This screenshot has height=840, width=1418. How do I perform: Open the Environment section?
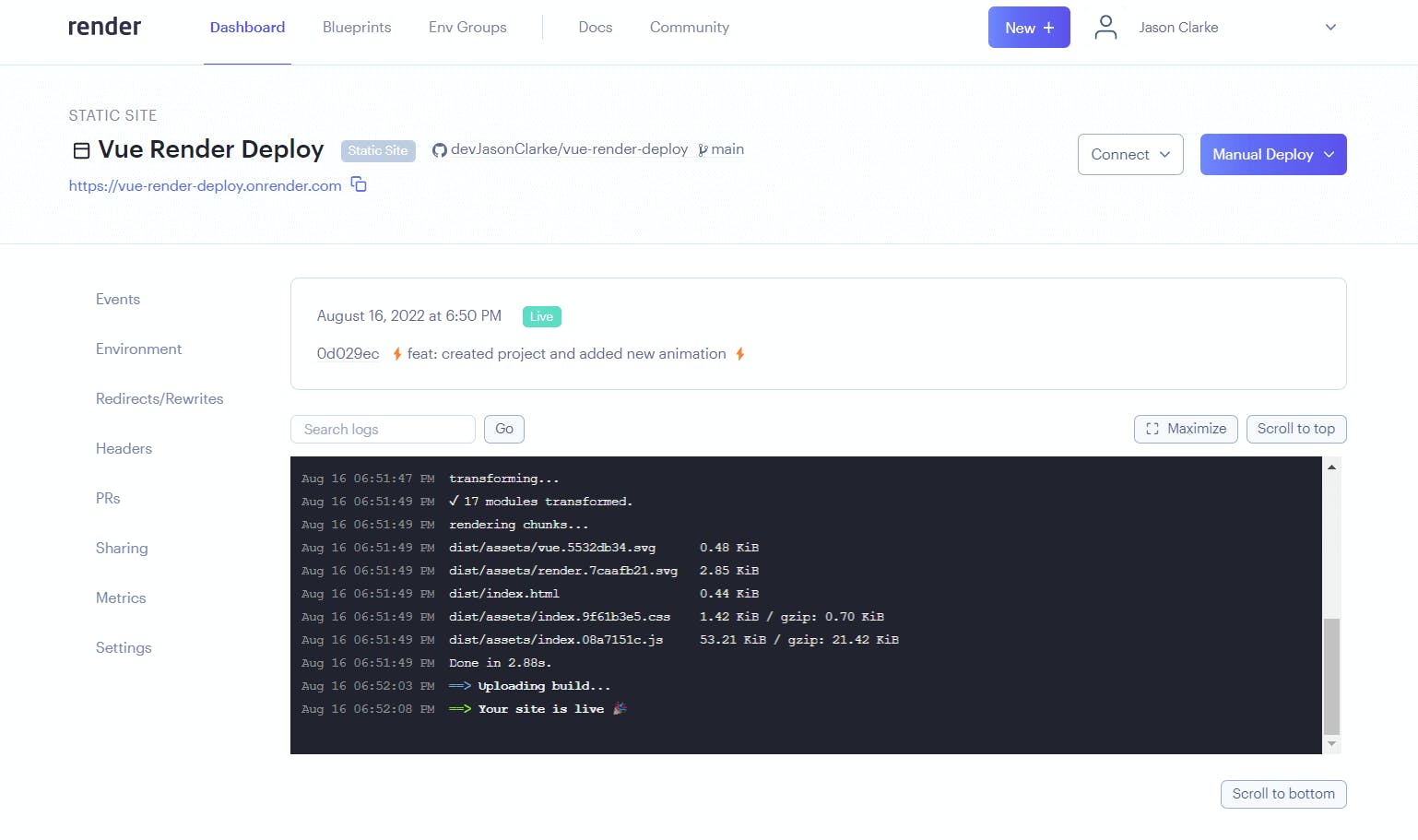coord(138,349)
